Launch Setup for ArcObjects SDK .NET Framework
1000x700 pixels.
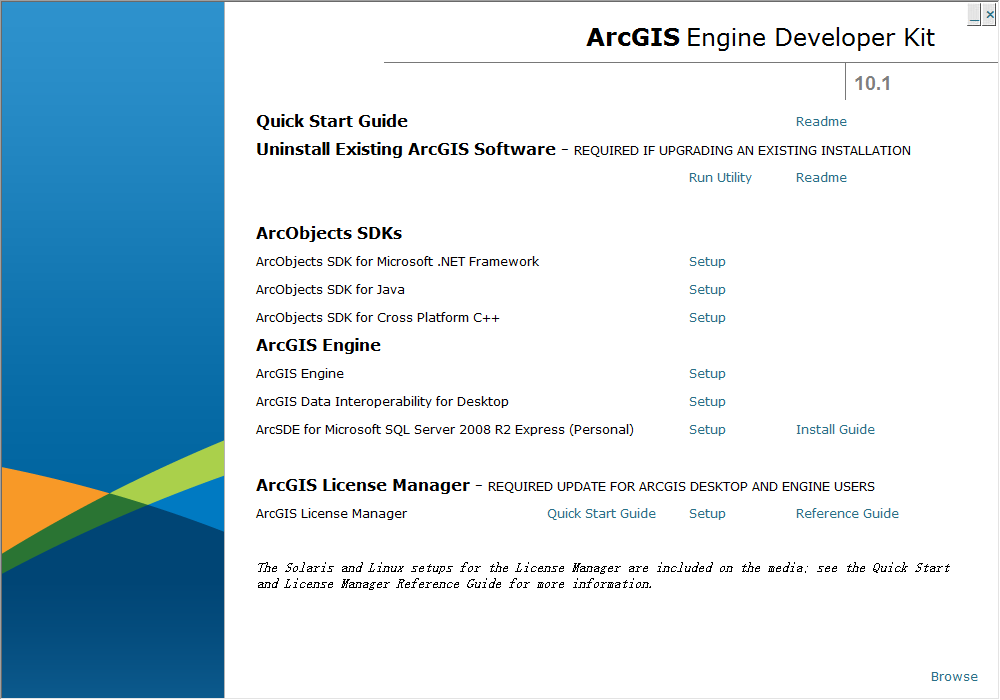707,261
